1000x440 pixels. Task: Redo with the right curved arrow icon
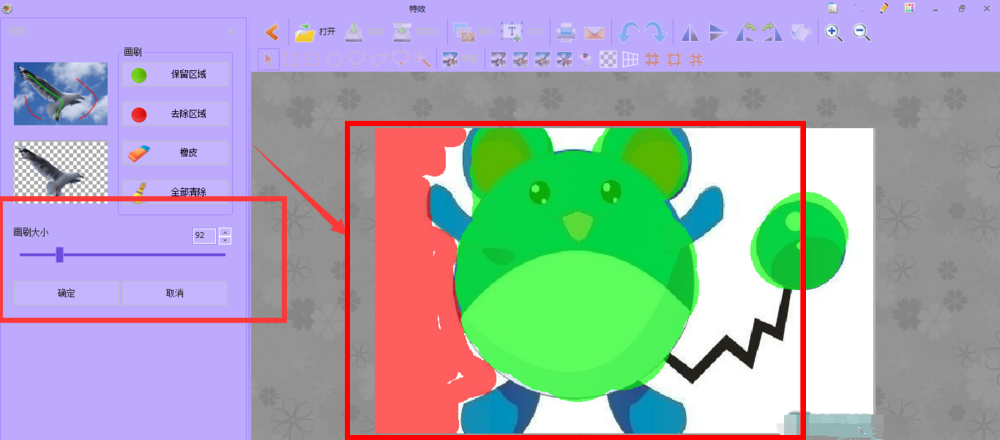[x=655, y=32]
